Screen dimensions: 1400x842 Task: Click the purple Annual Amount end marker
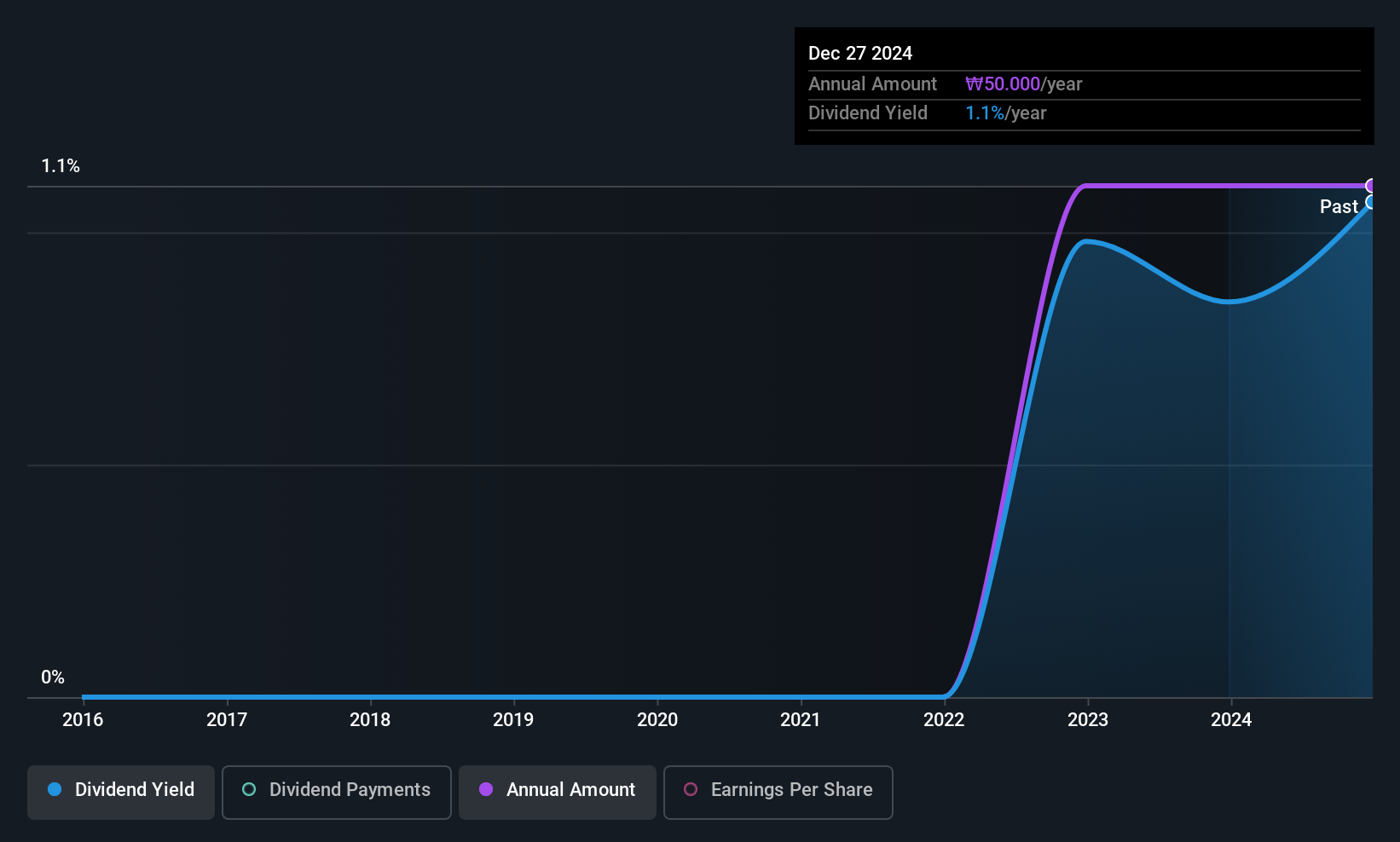tap(1371, 186)
